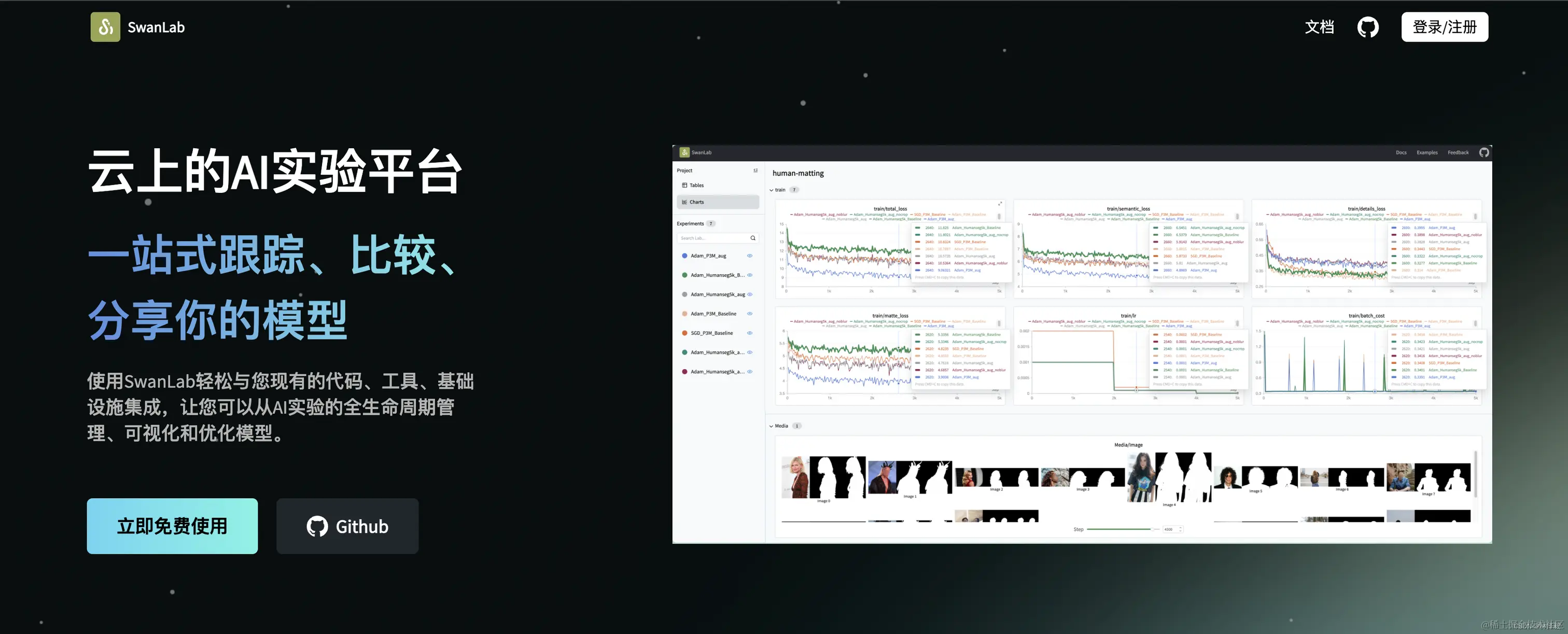Click 立即免费使用 start free button
The width and height of the screenshot is (1568, 634).
pos(172,526)
